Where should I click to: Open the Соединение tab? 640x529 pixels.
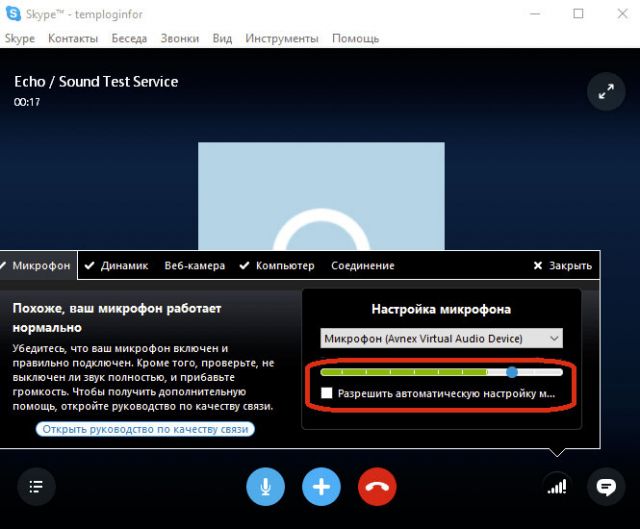[x=362, y=266]
